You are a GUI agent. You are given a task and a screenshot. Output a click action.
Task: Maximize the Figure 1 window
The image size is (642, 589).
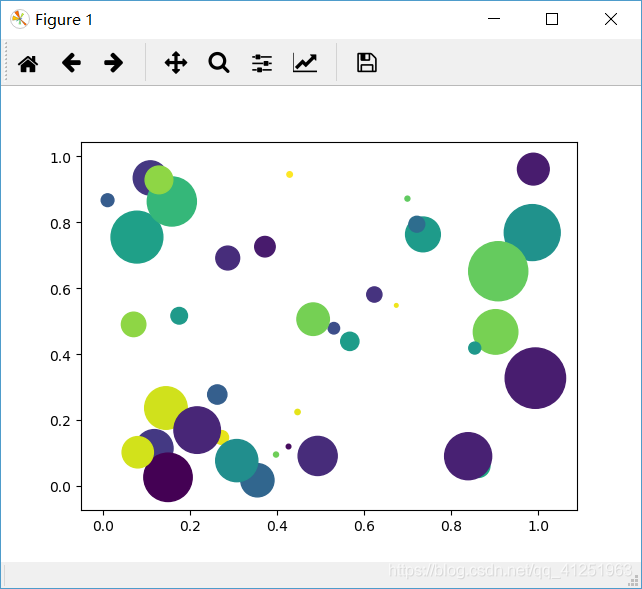[x=552, y=19]
